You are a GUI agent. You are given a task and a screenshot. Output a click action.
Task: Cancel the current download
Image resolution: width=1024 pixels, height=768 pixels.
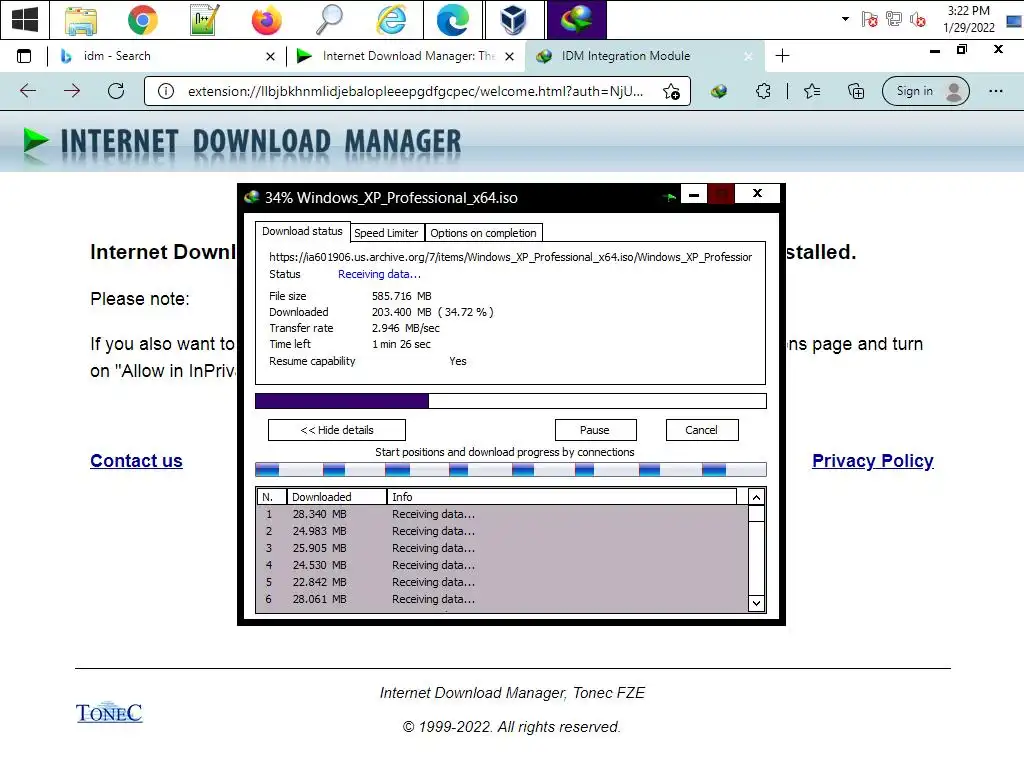(x=701, y=430)
